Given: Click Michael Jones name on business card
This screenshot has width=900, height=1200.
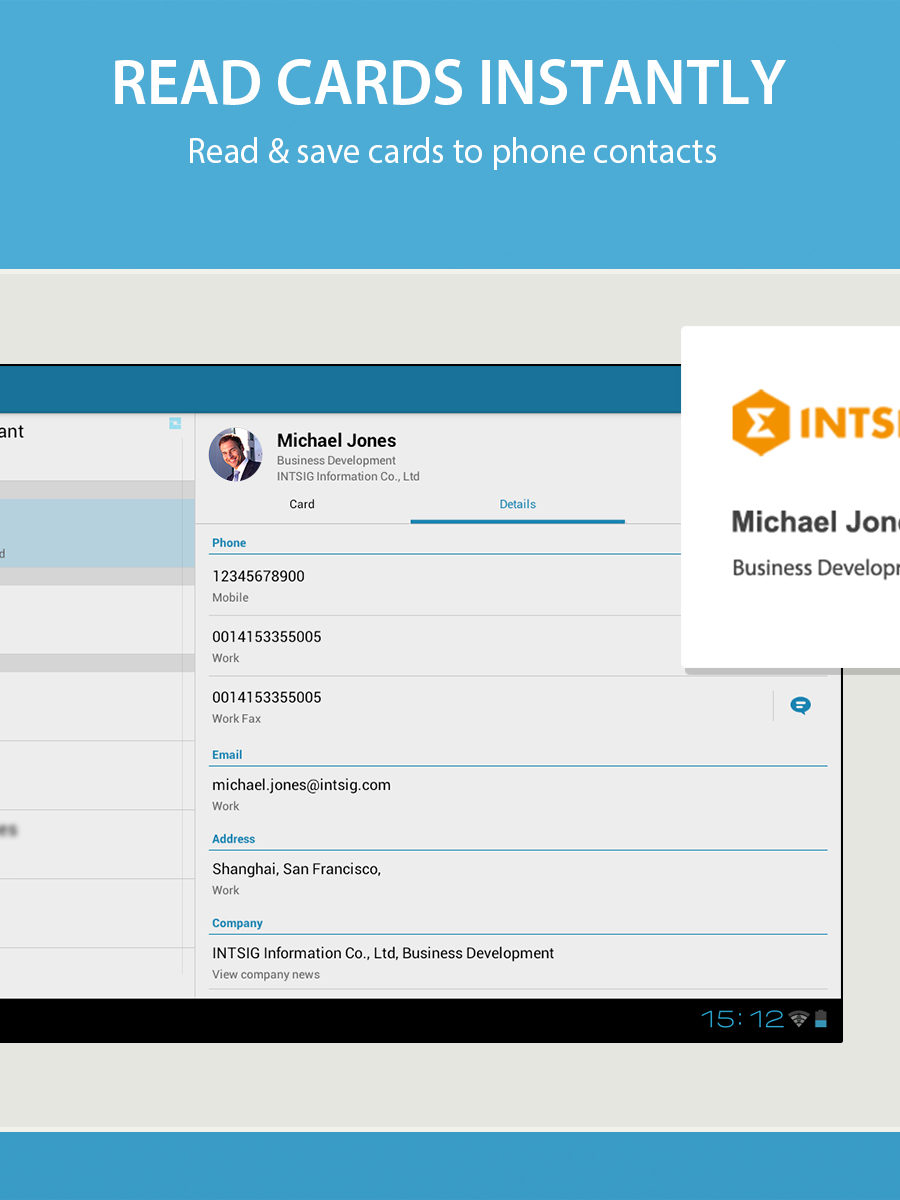Looking at the screenshot, I should [814, 522].
